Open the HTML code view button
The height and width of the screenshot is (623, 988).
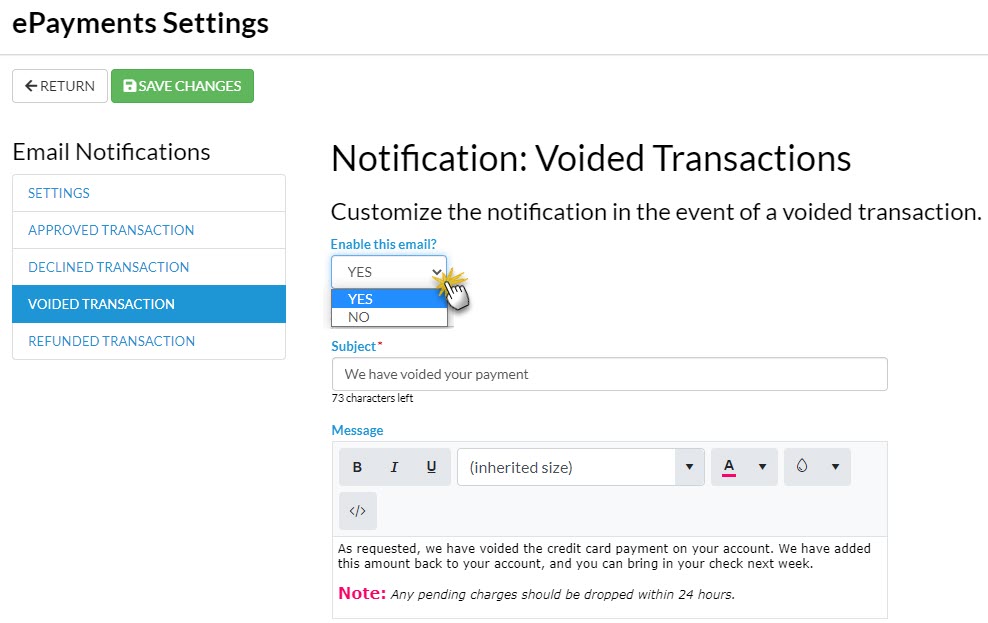(357, 511)
